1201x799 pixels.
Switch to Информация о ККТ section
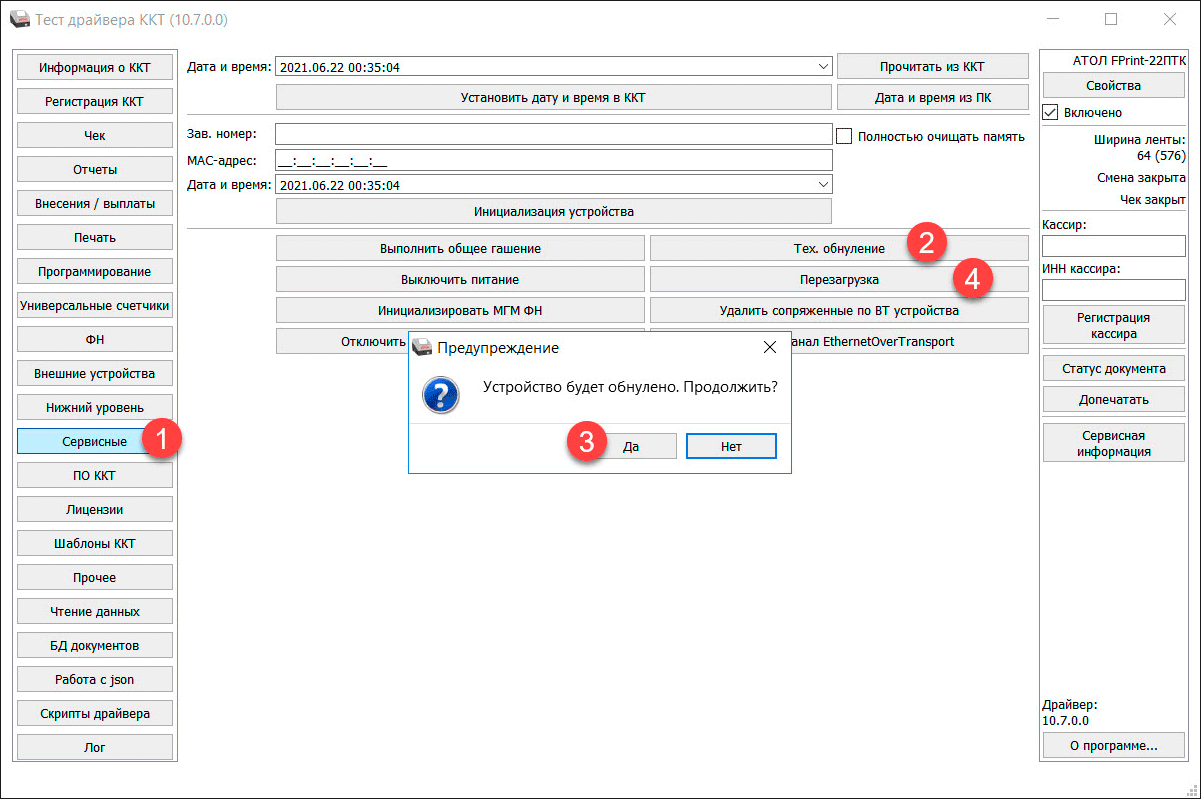click(x=95, y=68)
